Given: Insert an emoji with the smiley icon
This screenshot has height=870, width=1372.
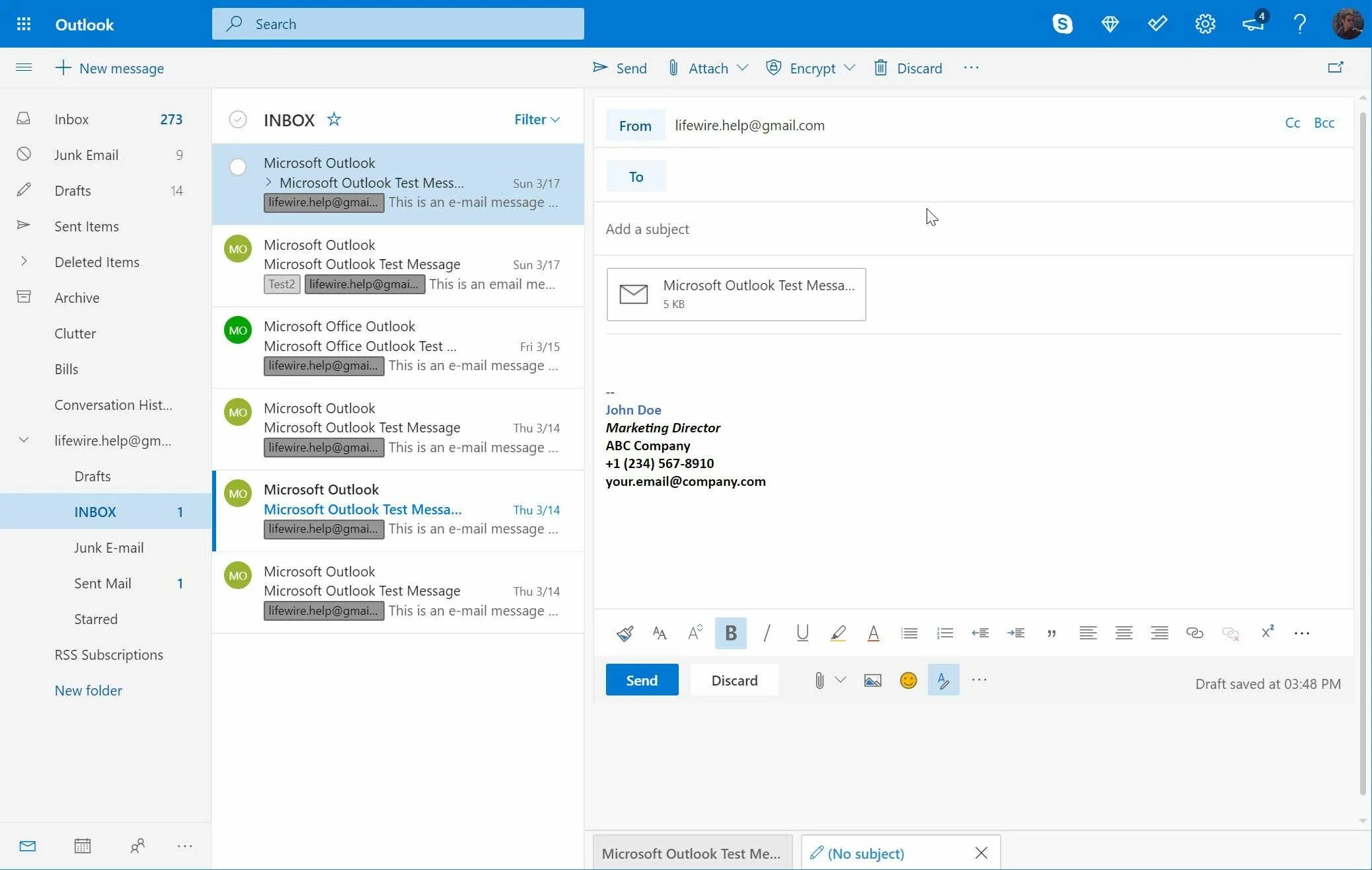Looking at the screenshot, I should pos(908,680).
